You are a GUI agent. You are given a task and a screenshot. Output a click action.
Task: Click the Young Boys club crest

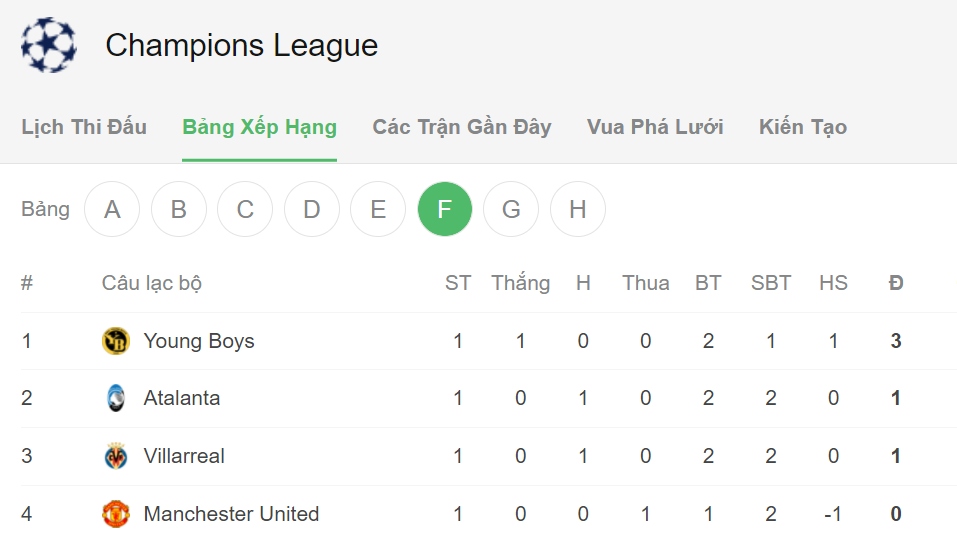click(x=115, y=341)
